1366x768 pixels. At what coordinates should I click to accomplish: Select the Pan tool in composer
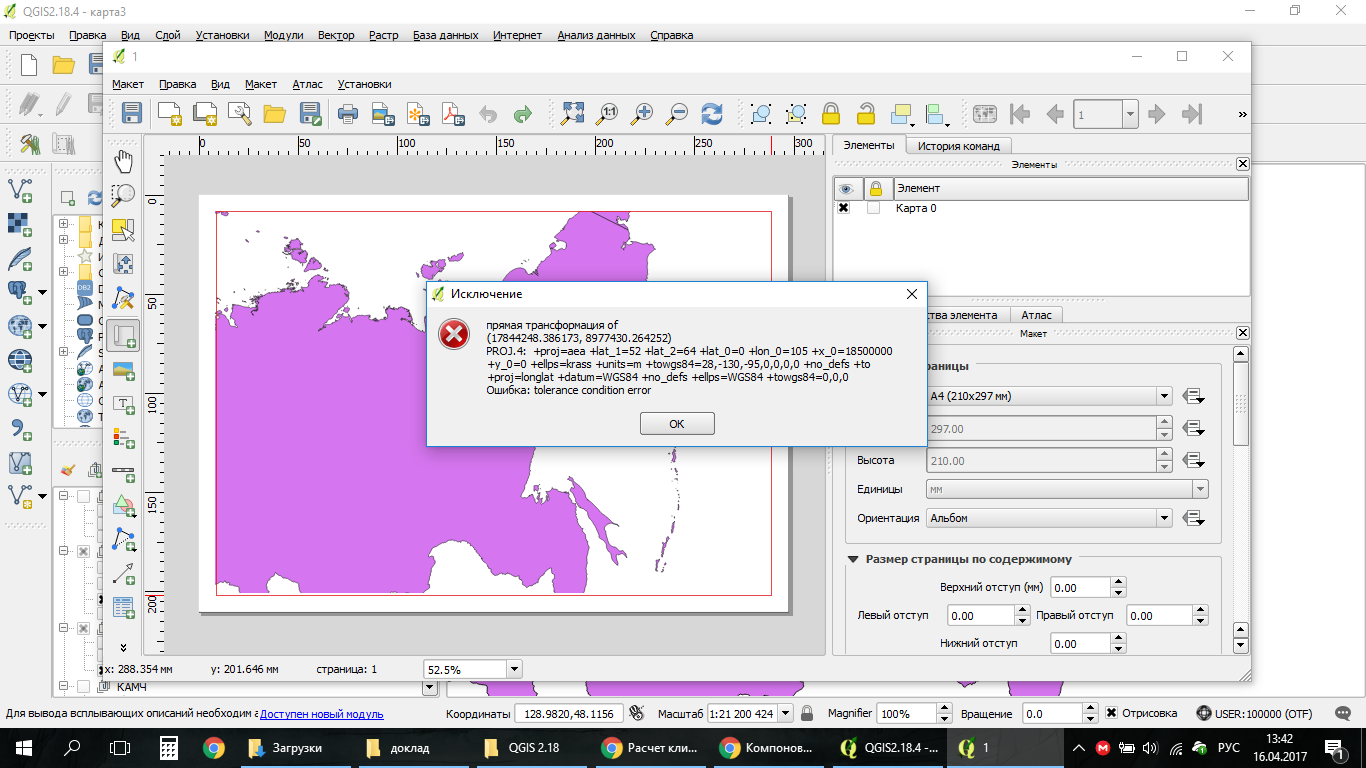tap(123, 162)
